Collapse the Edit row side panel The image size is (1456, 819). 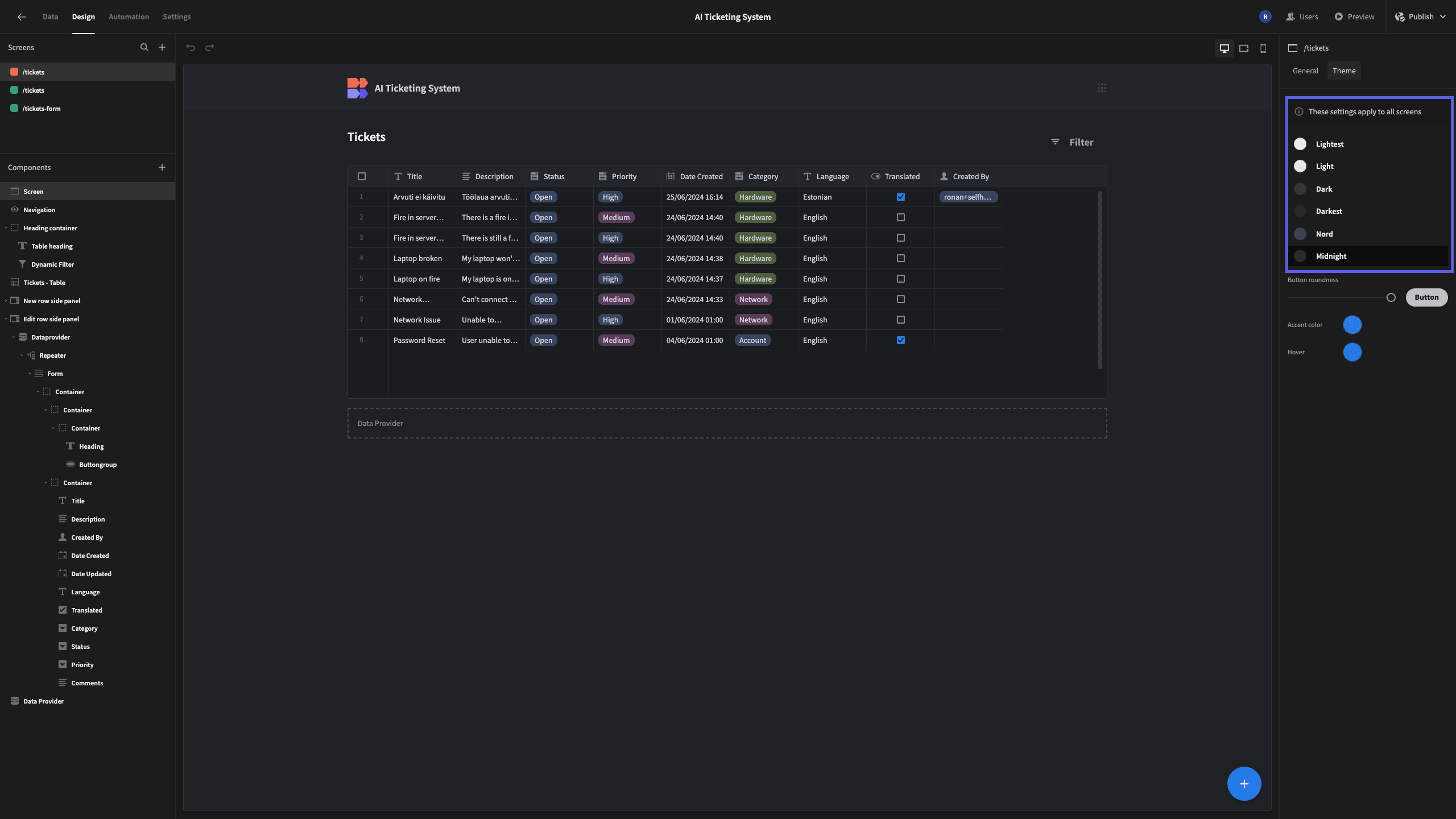click(x=6, y=319)
